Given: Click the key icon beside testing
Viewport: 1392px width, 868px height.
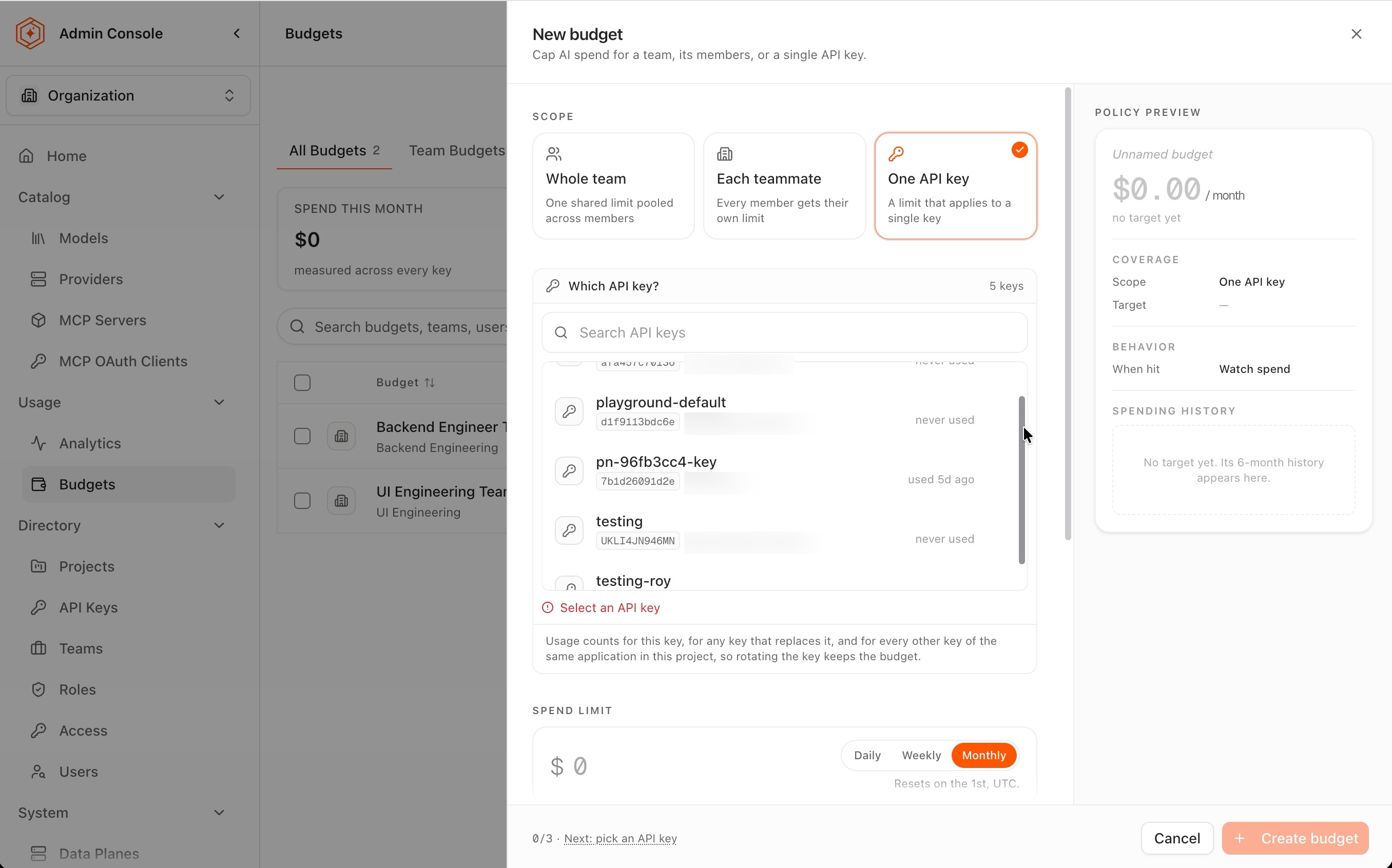Looking at the screenshot, I should (569, 530).
